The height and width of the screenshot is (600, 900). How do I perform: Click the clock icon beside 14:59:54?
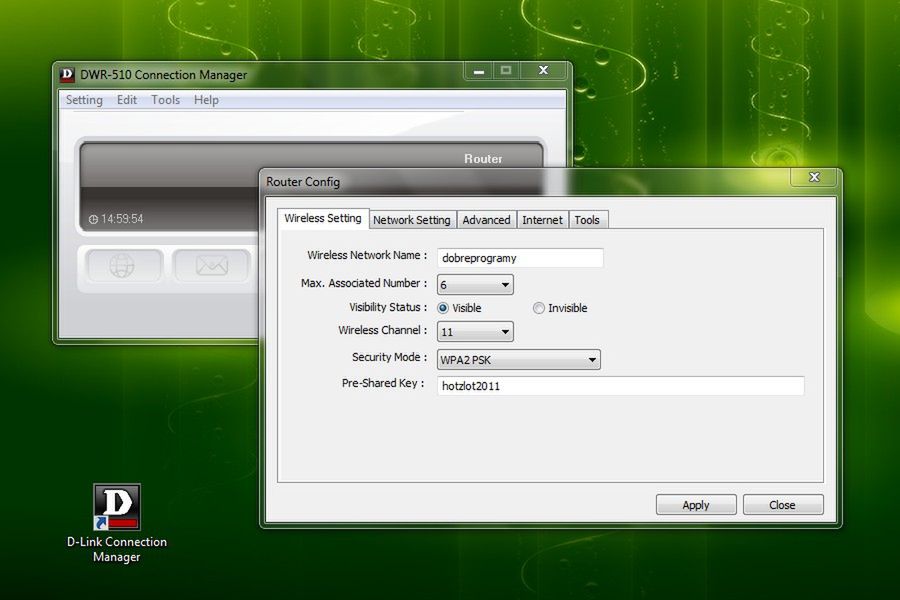pos(93,219)
